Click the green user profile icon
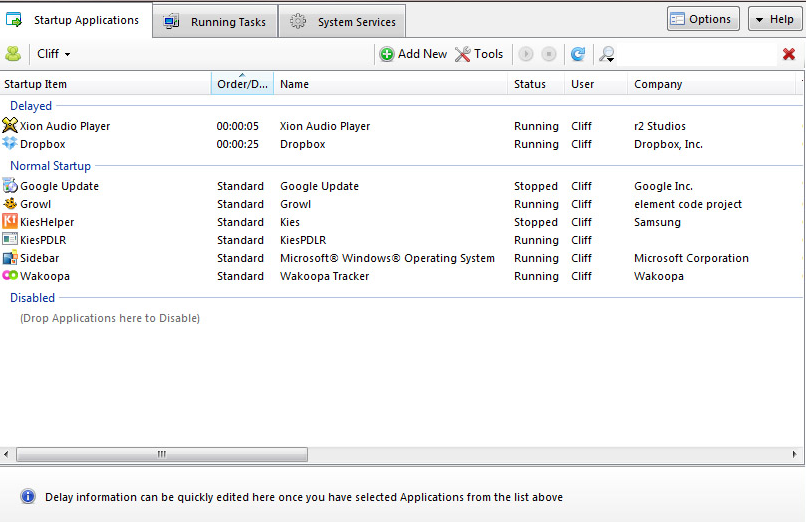806x522 pixels. pos(13,53)
